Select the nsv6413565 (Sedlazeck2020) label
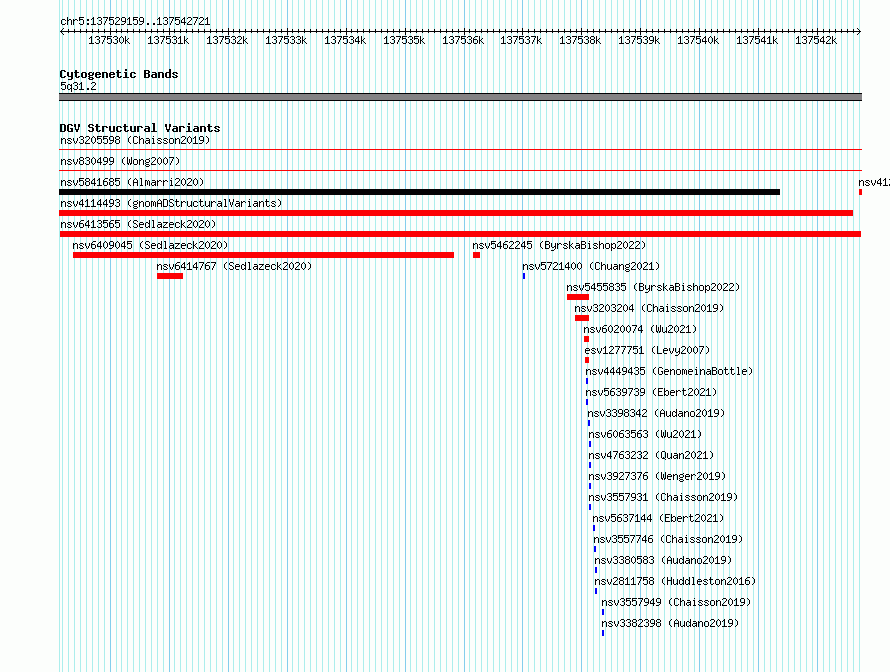890x672 pixels. 138,224
